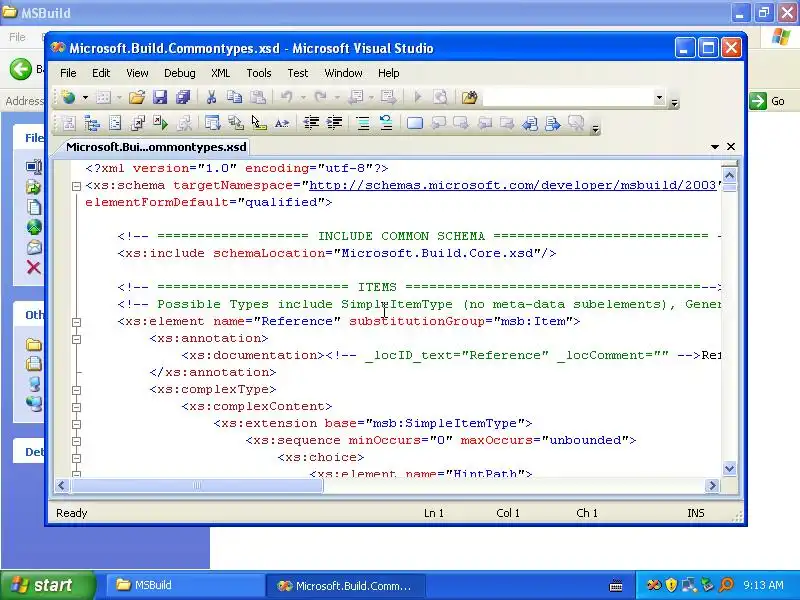The image size is (800, 600).
Task: Click the editor vertical scrollbar down arrow
Action: [x=730, y=468]
